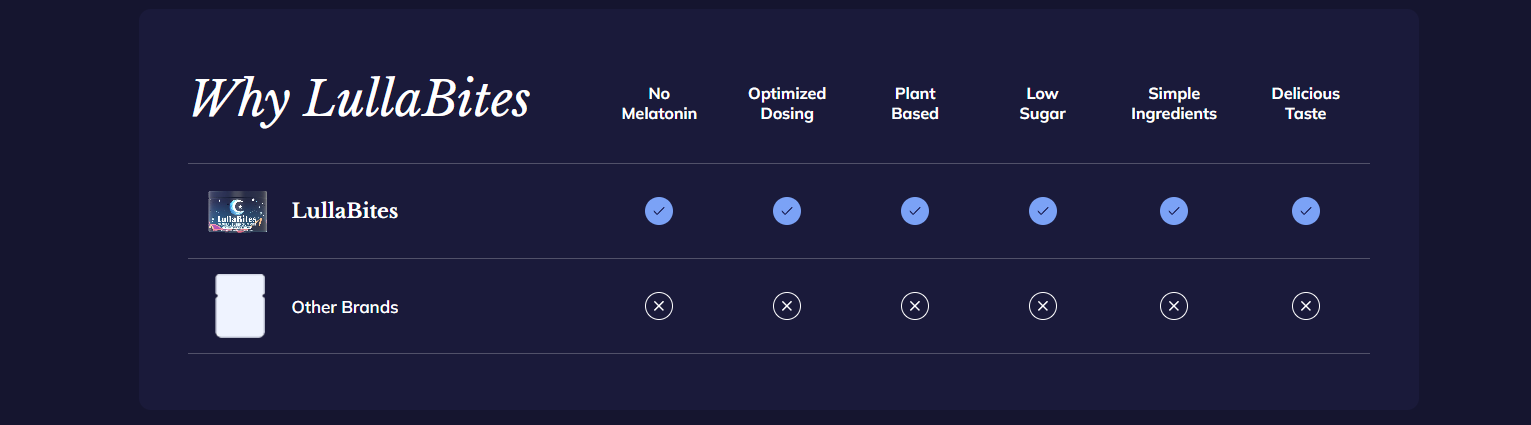The image size is (1531, 425).
Task: Click LullaBites checkmark under Plant Based
Action: pos(915,211)
